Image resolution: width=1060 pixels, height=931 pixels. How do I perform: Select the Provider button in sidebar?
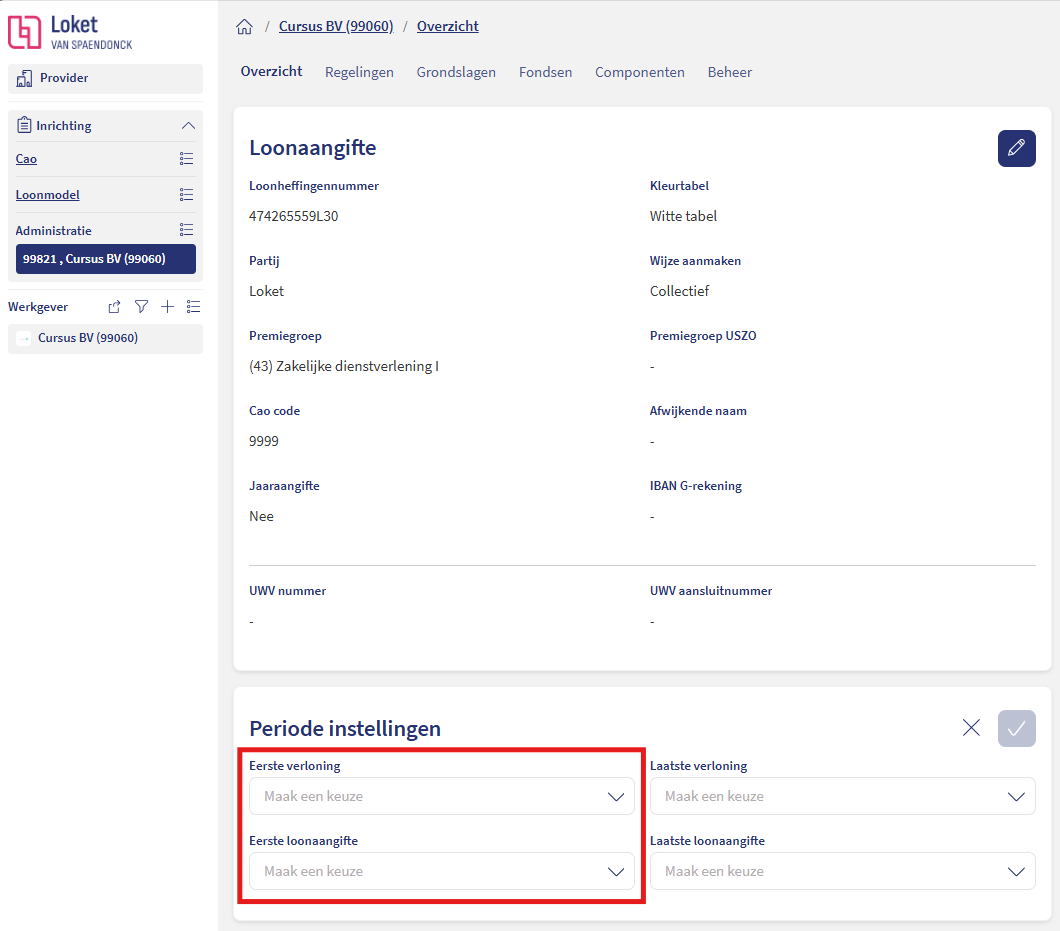tap(105, 78)
